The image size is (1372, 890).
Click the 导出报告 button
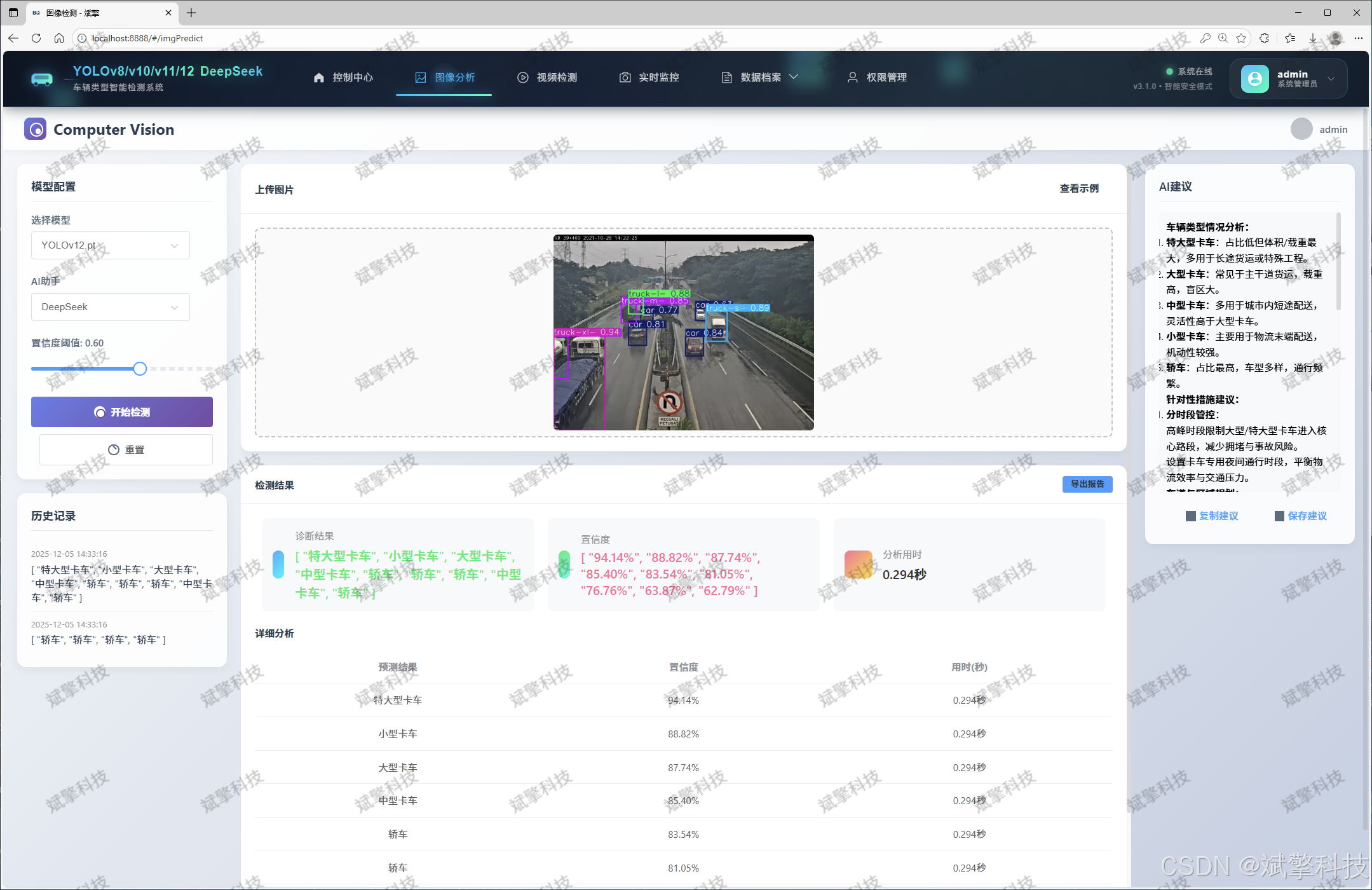click(1087, 484)
